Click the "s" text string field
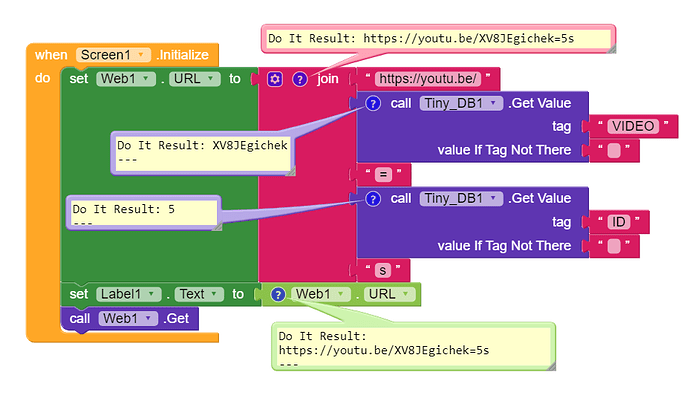Image resolution: width=690 pixels, height=398 pixels. tap(383, 270)
